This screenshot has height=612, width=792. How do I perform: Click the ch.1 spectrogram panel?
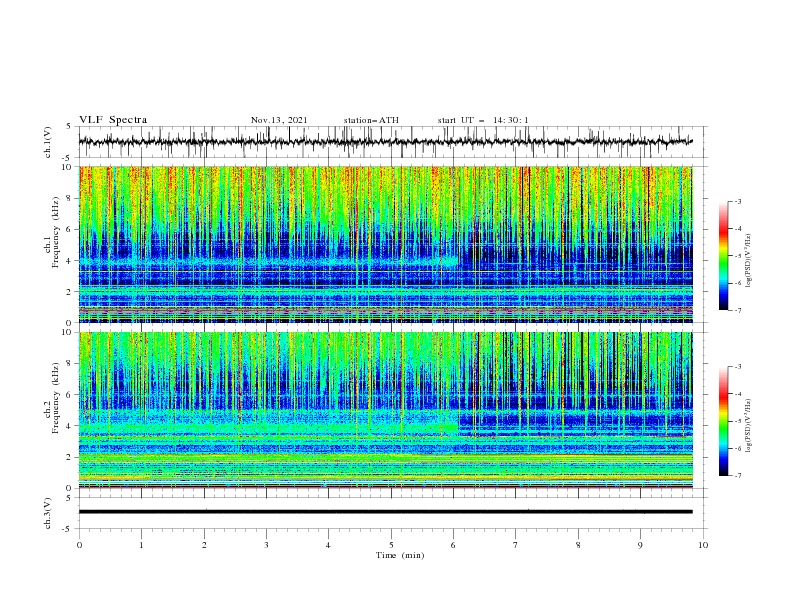coord(385,244)
